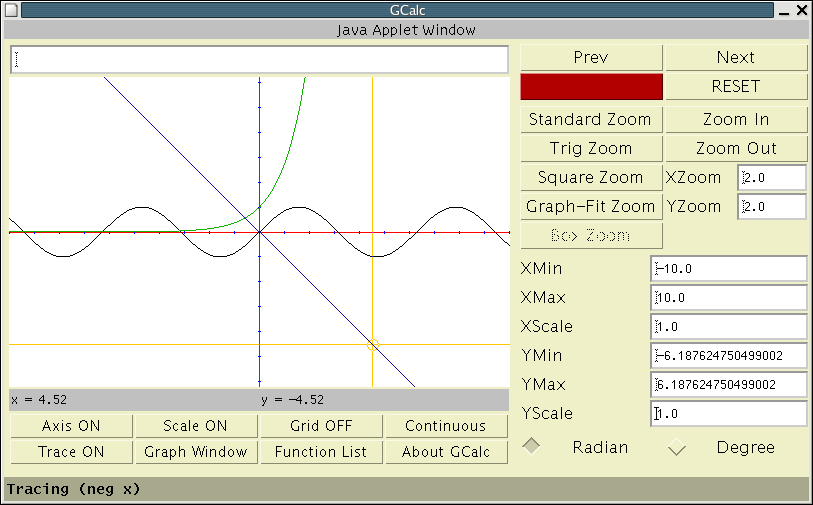Apply Graph-Fit Zoom
The image size is (813, 505).
click(x=591, y=206)
